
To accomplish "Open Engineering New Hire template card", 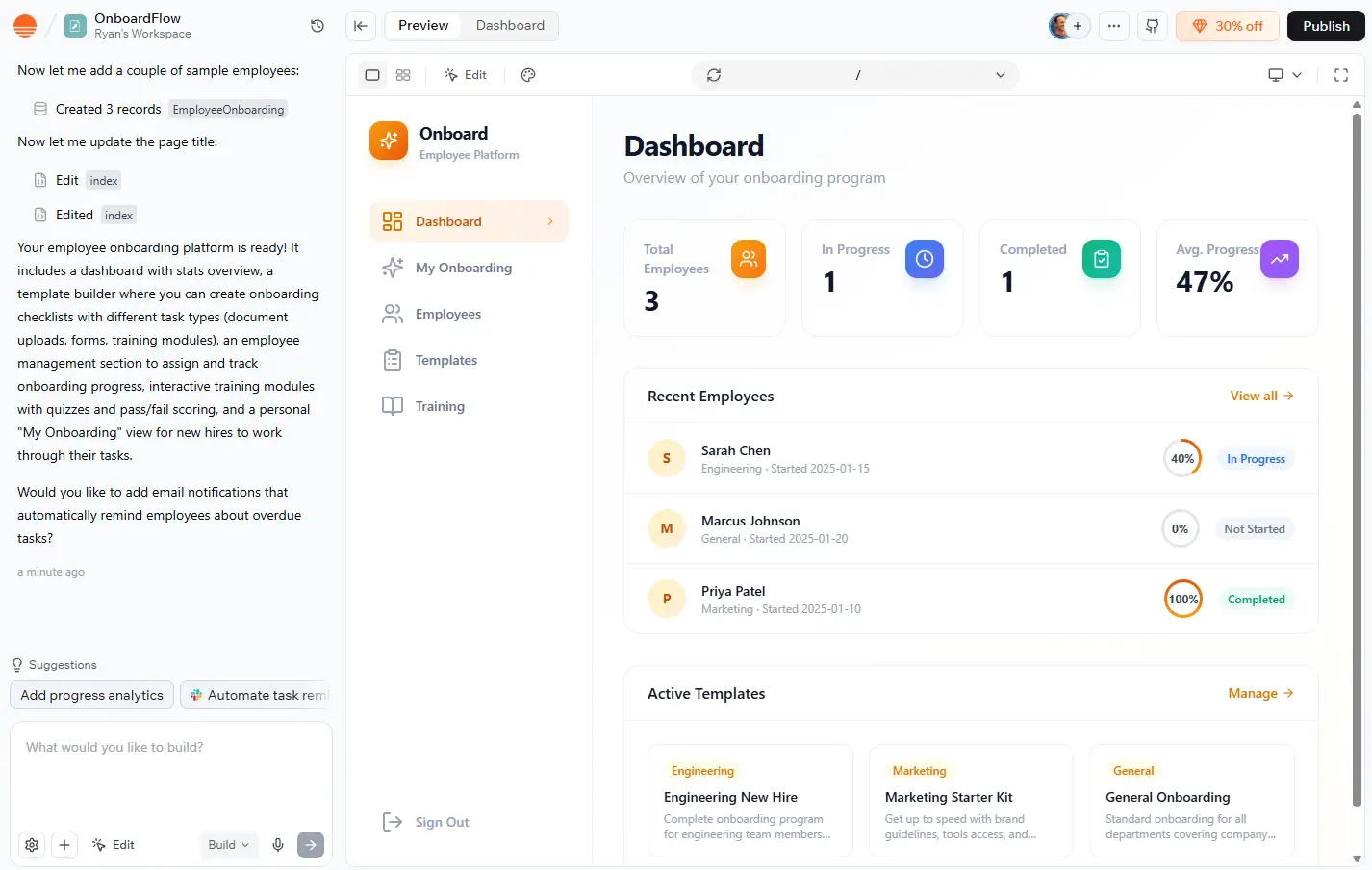I will [x=750, y=801].
